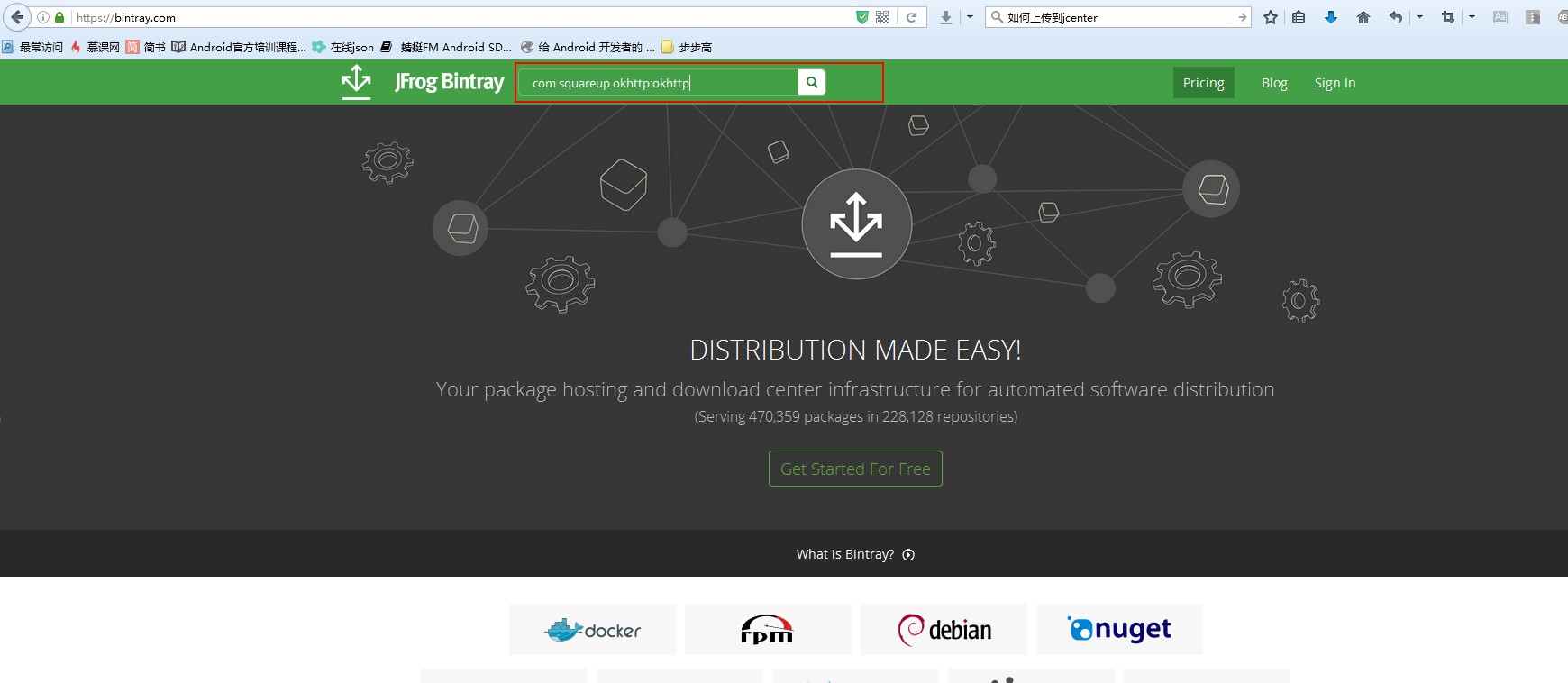Play the circle icon next to What is Bintray

tap(908, 555)
